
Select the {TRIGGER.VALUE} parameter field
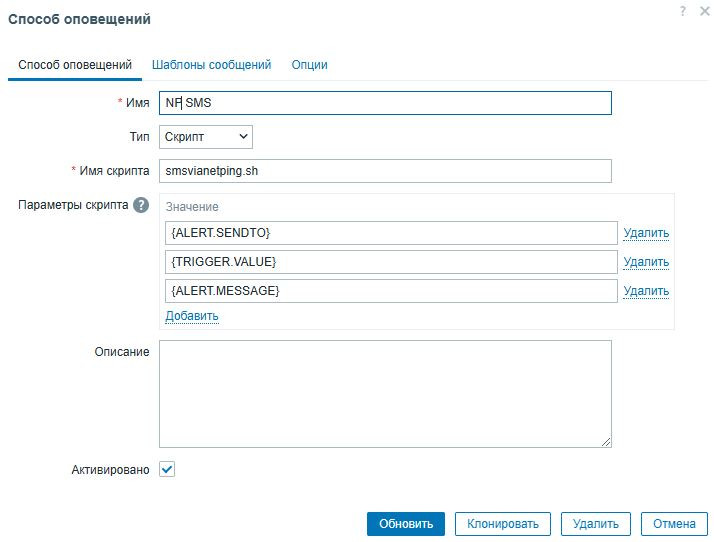391,262
